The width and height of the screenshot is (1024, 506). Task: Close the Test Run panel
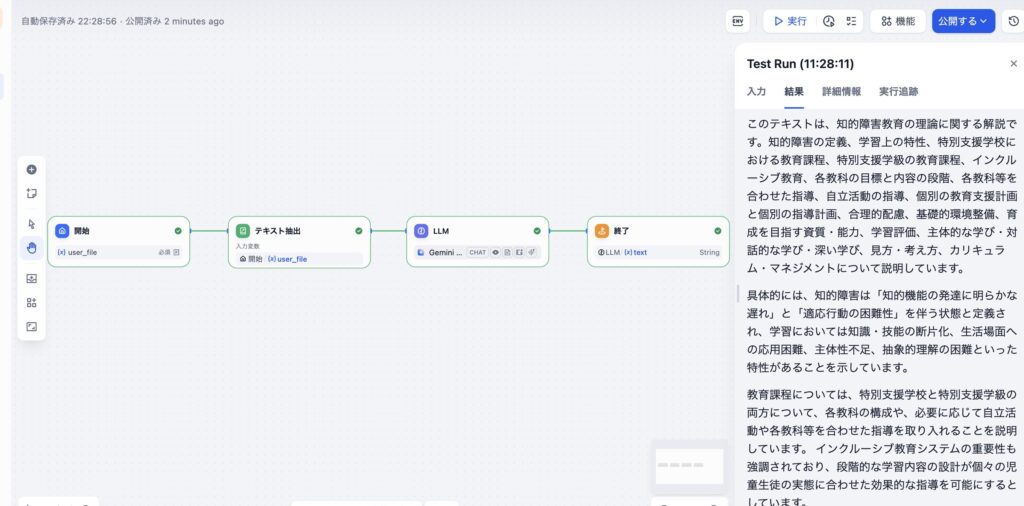pos(1014,64)
